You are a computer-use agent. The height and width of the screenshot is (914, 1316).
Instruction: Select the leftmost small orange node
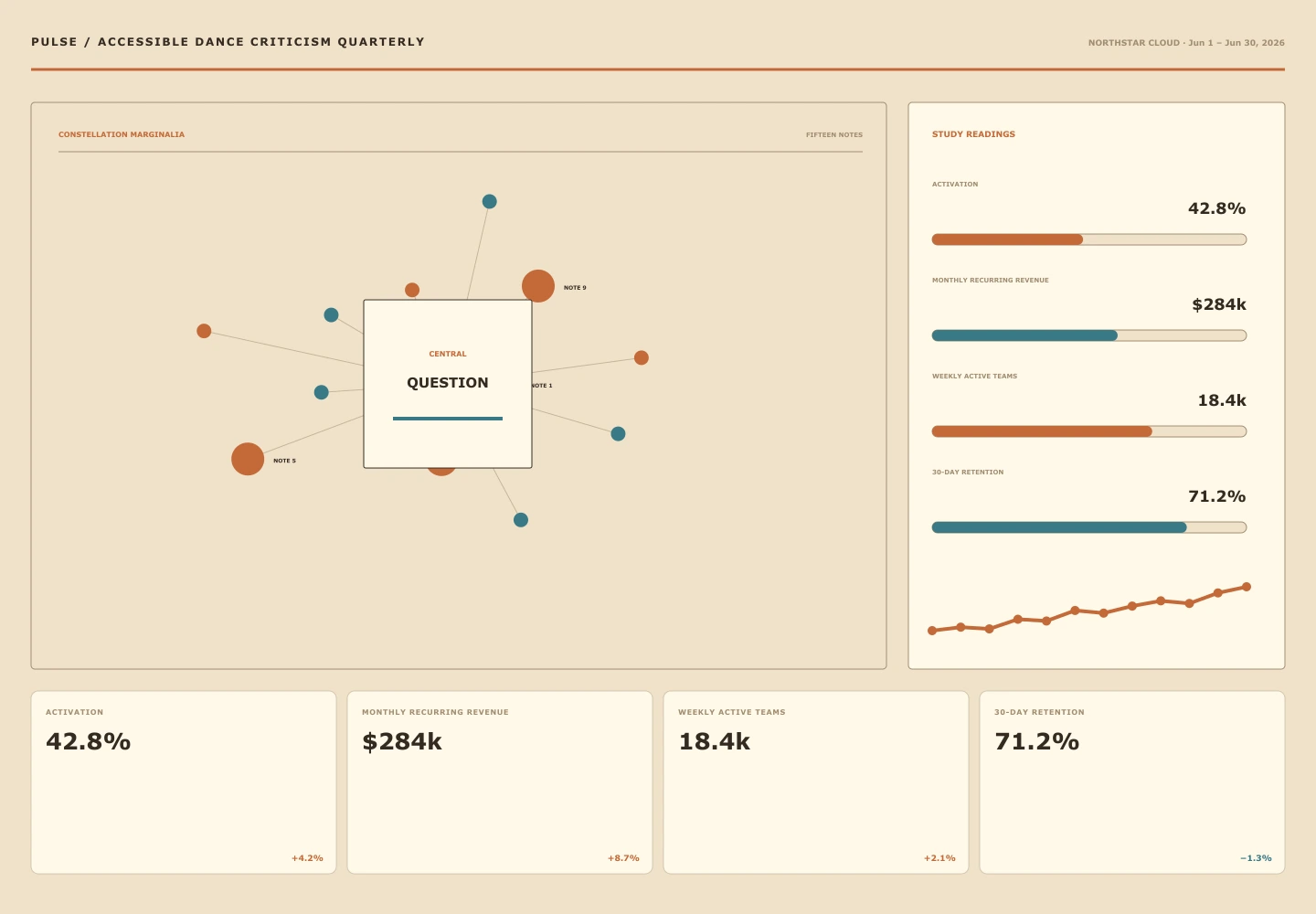coord(204,331)
